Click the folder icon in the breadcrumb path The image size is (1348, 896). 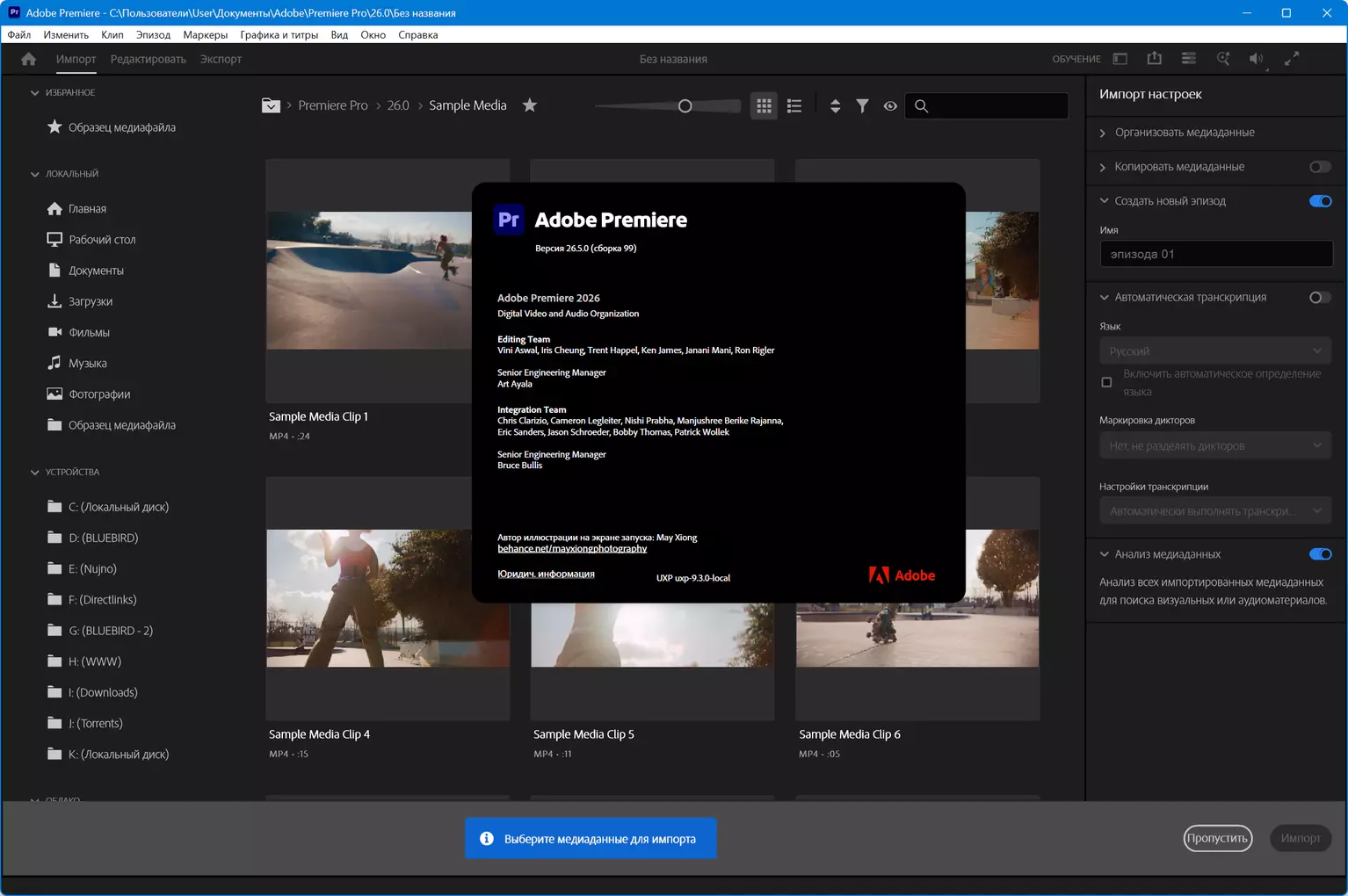pyautogui.click(x=271, y=105)
